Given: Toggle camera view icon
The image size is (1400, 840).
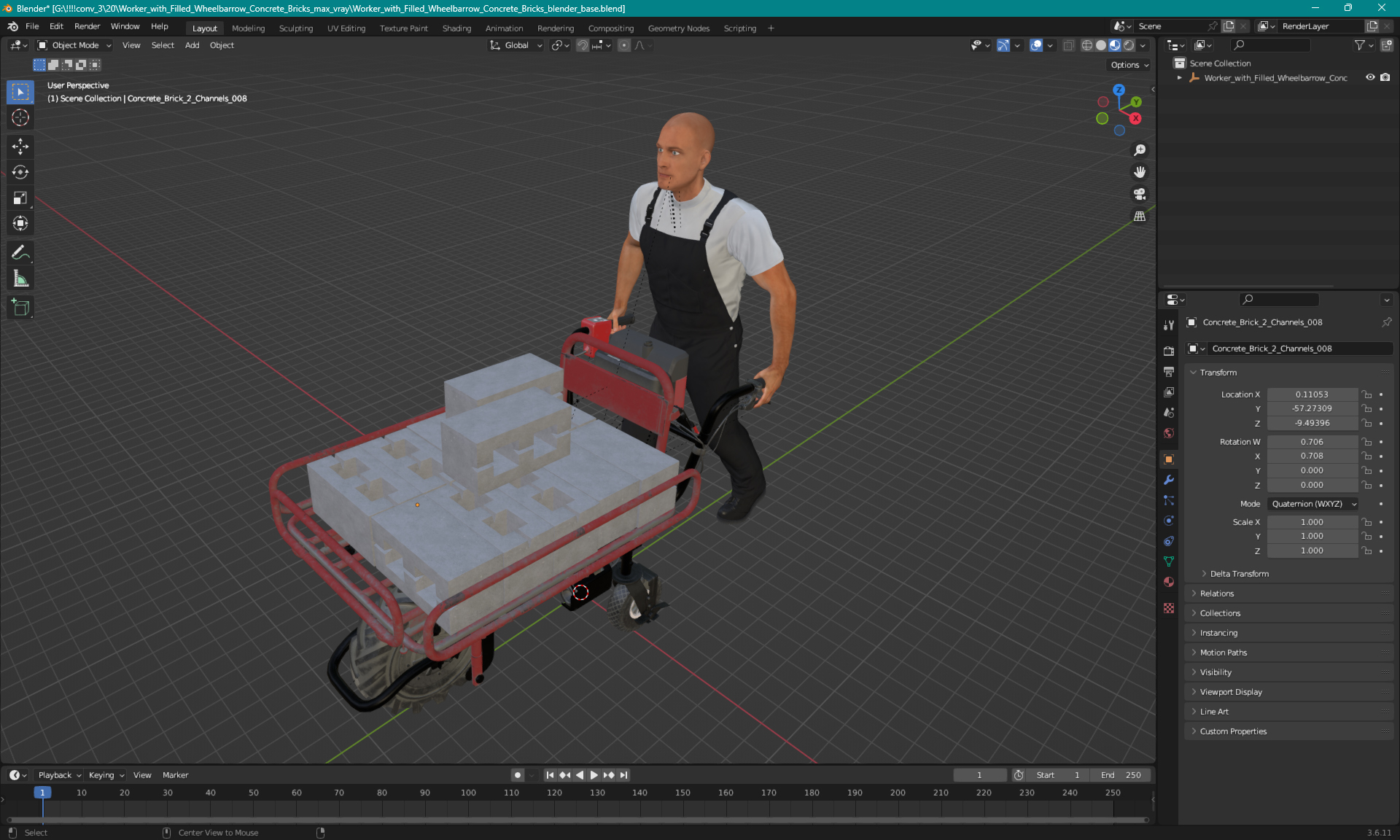Looking at the screenshot, I should [x=1139, y=194].
